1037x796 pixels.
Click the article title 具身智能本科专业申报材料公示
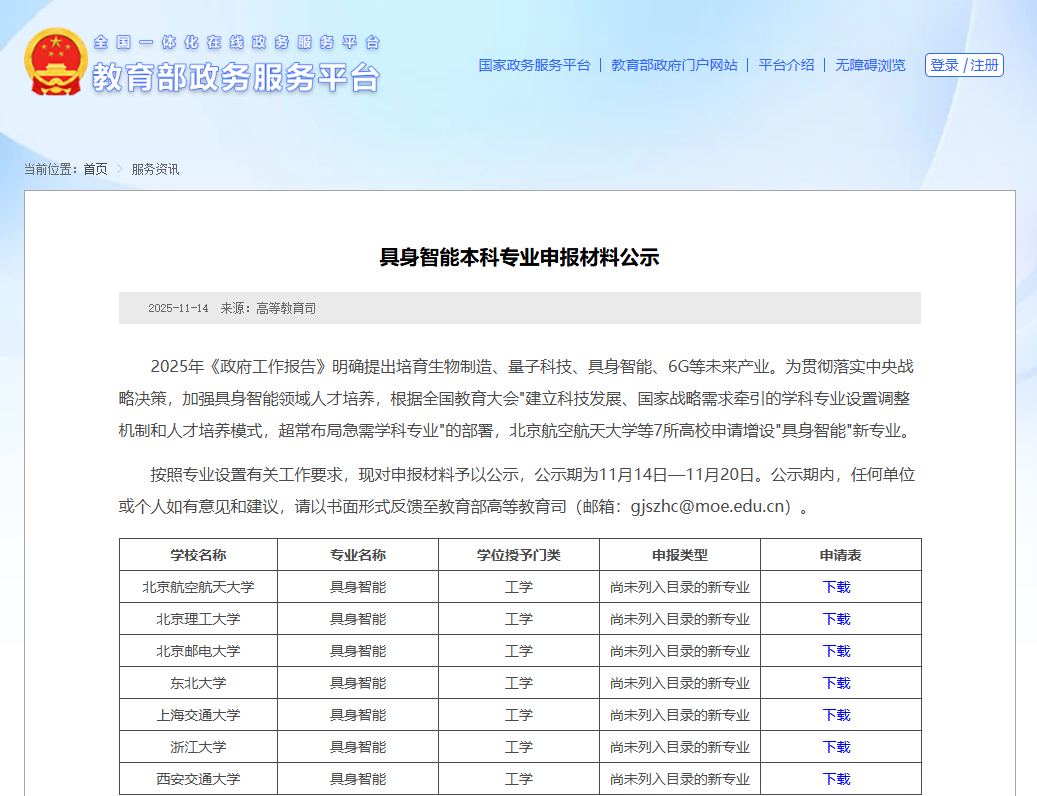pyautogui.click(x=519, y=257)
